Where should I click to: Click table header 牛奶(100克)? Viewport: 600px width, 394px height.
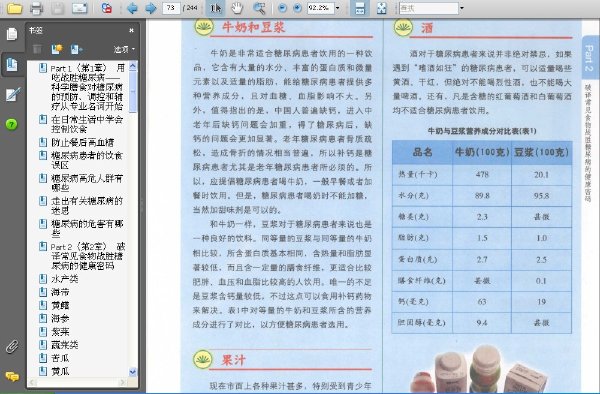[x=482, y=153]
